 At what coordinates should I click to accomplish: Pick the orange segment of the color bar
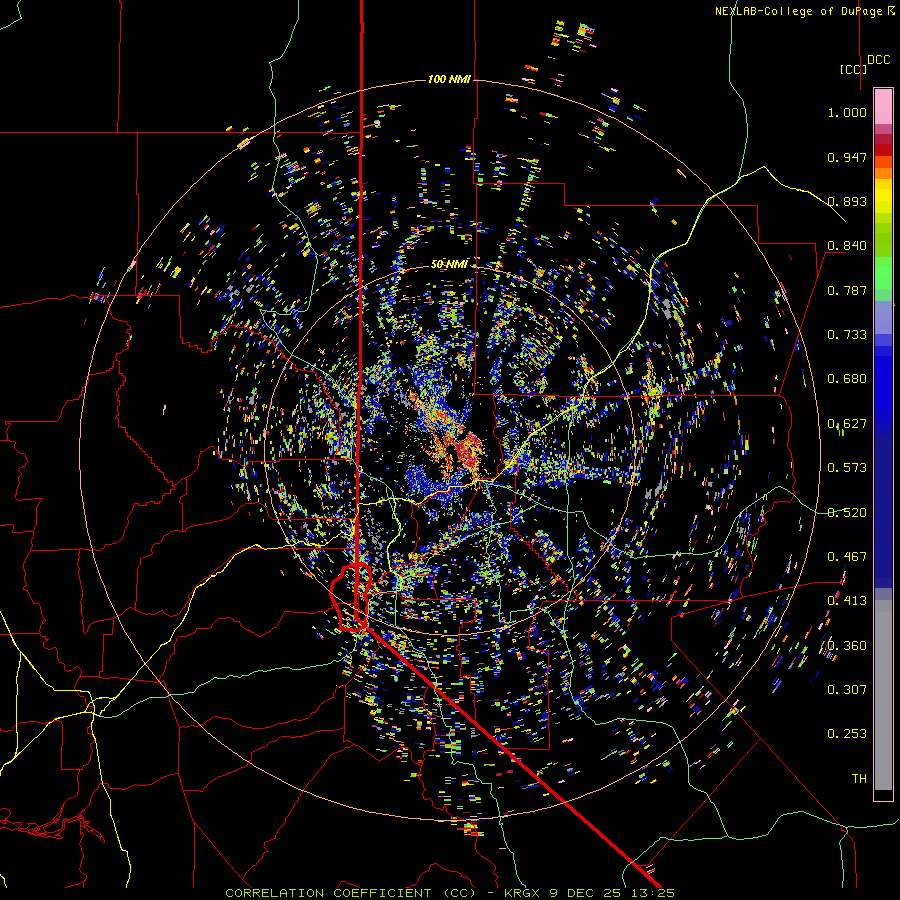pyautogui.click(x=883, y=173)
